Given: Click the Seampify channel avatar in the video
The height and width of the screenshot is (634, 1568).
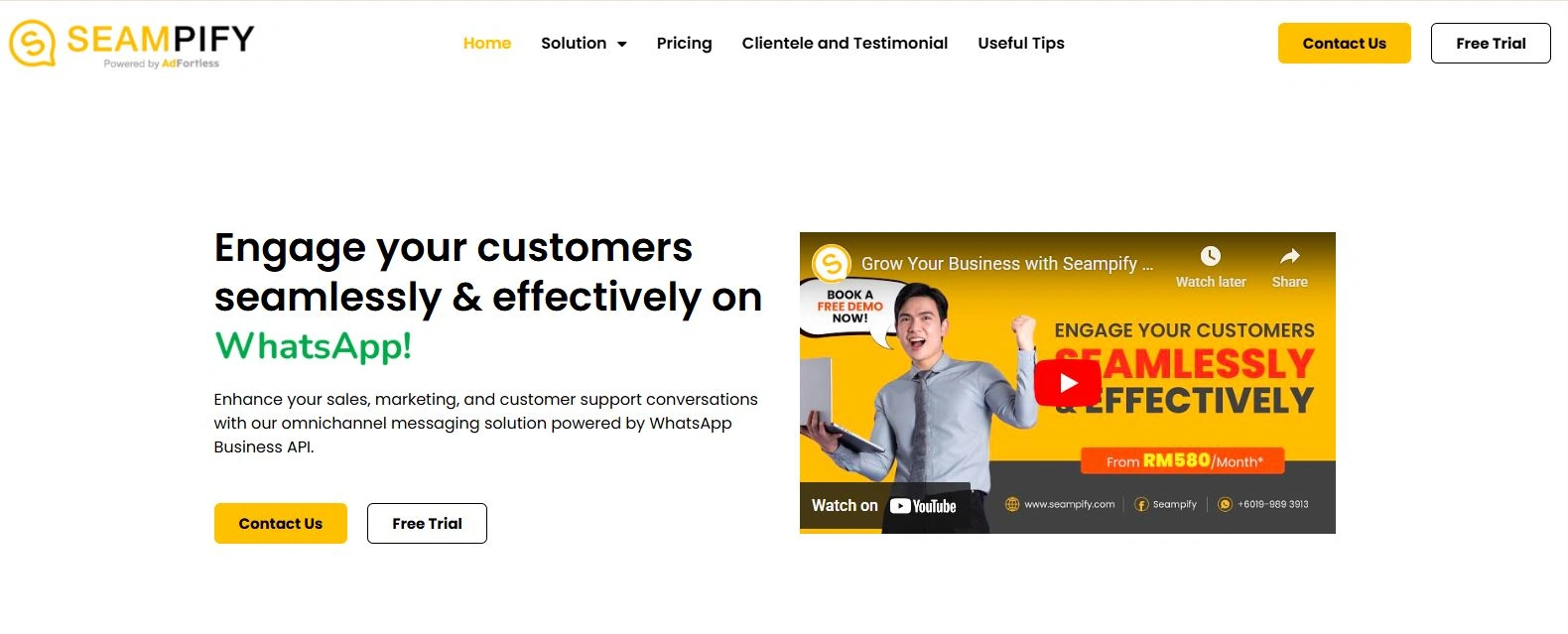Looking at the screenshot, I should tap(832, 264).
